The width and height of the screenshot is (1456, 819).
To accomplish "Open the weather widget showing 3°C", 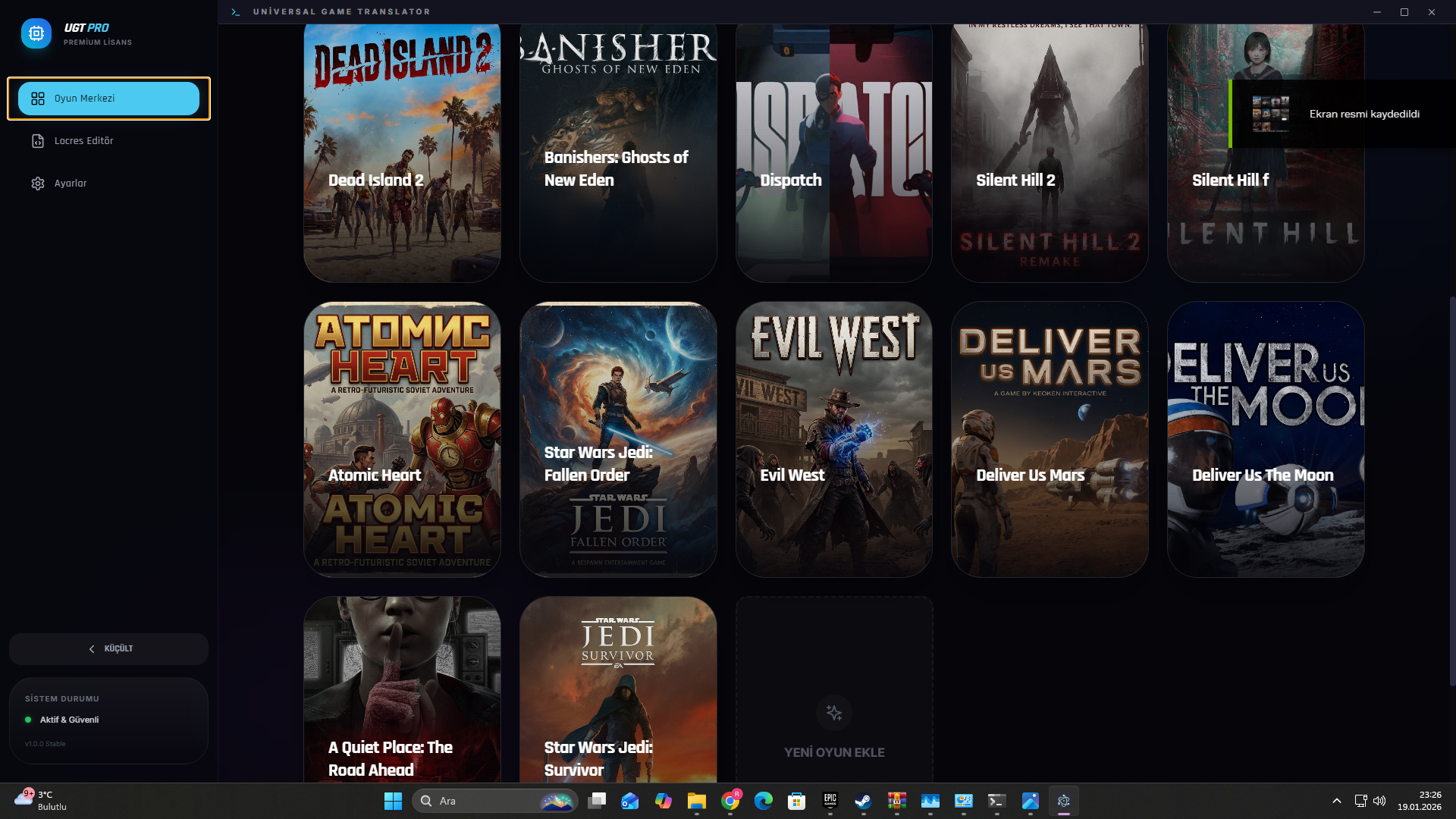I will coord(42,801).
